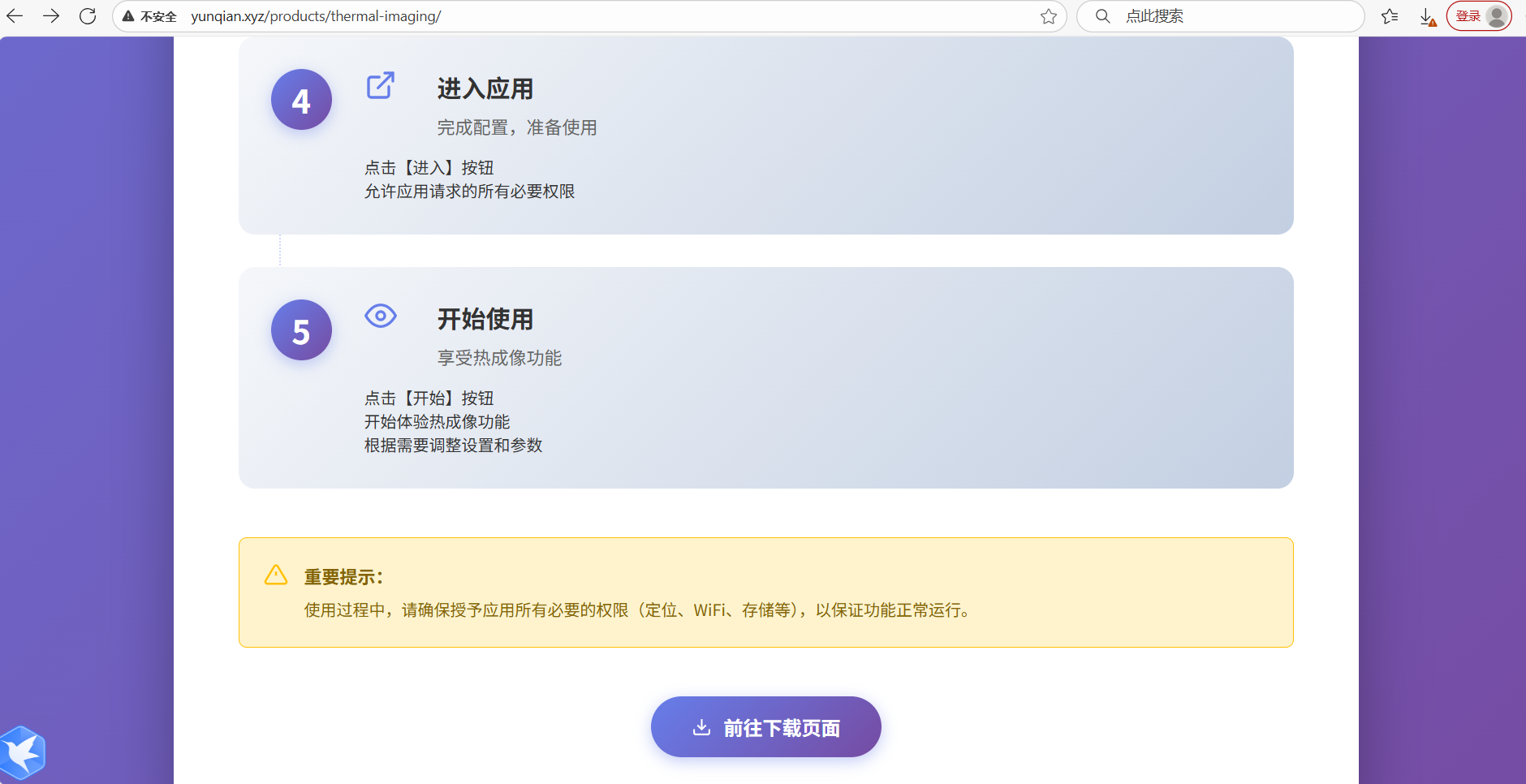This screenshot has width=1526, height=784.
Task: Click the step 4 numbered circle badge
Action: coord(300,99)
